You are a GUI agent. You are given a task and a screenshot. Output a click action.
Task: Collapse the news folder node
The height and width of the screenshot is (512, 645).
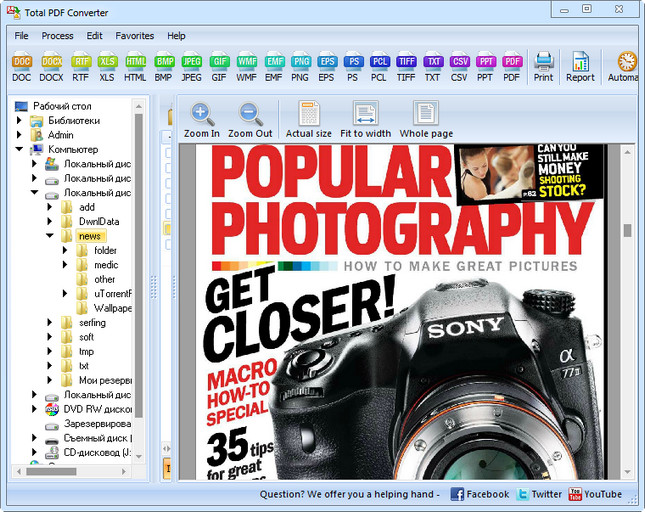tap(50, 236)
